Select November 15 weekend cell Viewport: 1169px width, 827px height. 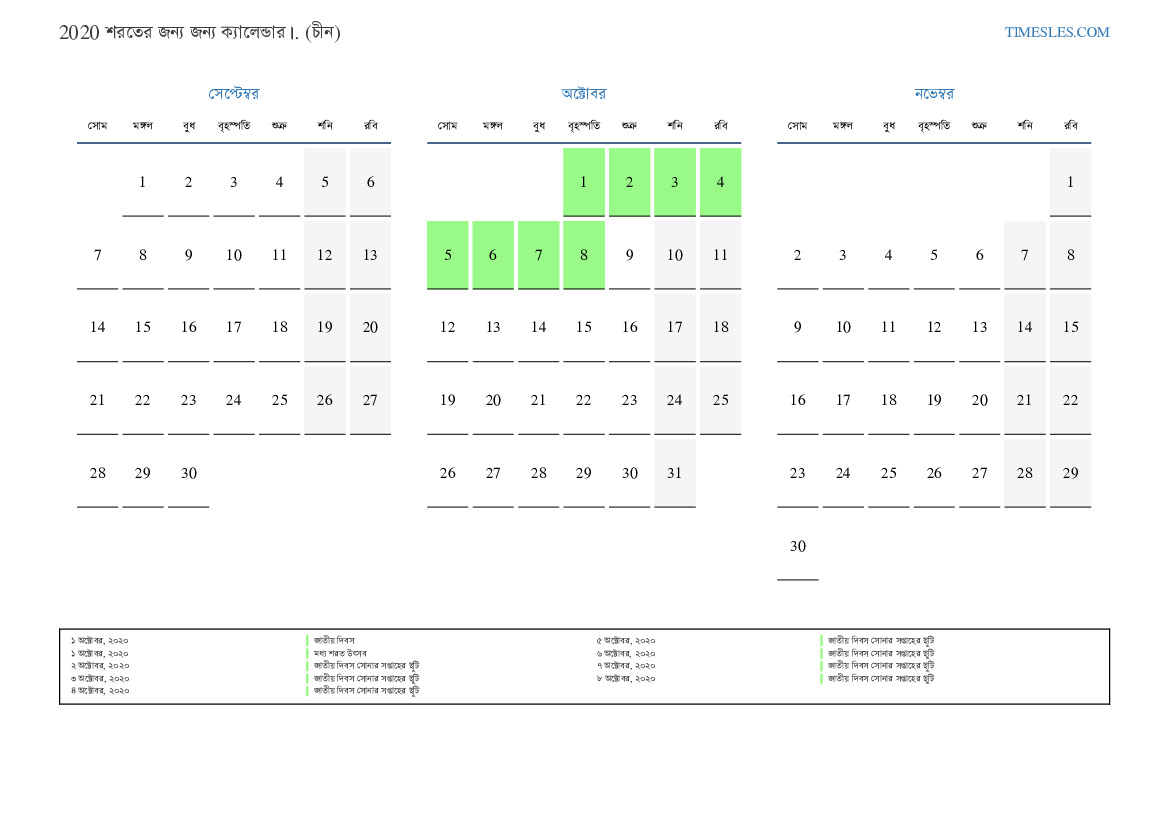coord(1071,327)
